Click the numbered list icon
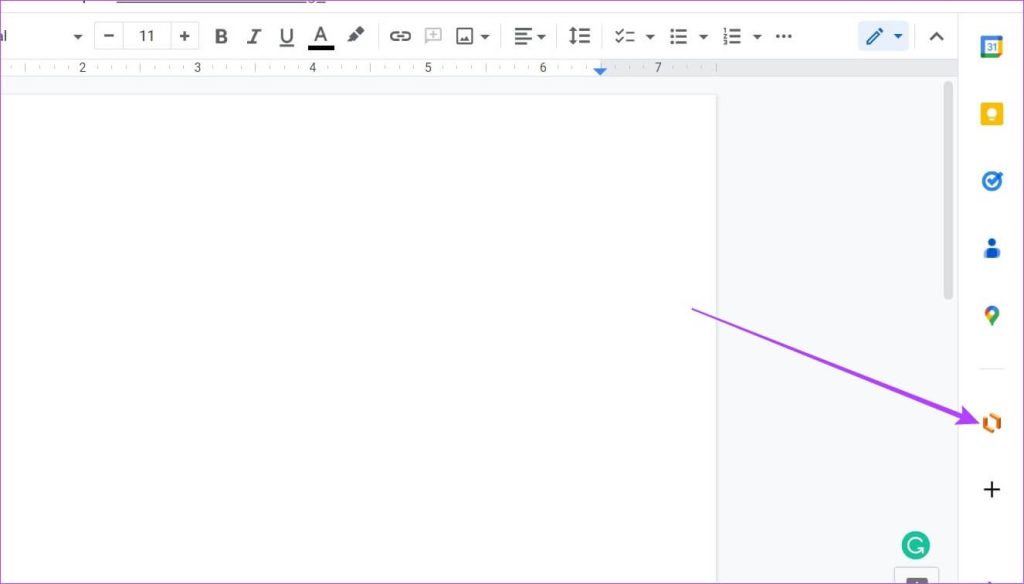Image resolution: width=1024 pixels, height=584 pixels. pyautogui.click(x=732, y=37)
